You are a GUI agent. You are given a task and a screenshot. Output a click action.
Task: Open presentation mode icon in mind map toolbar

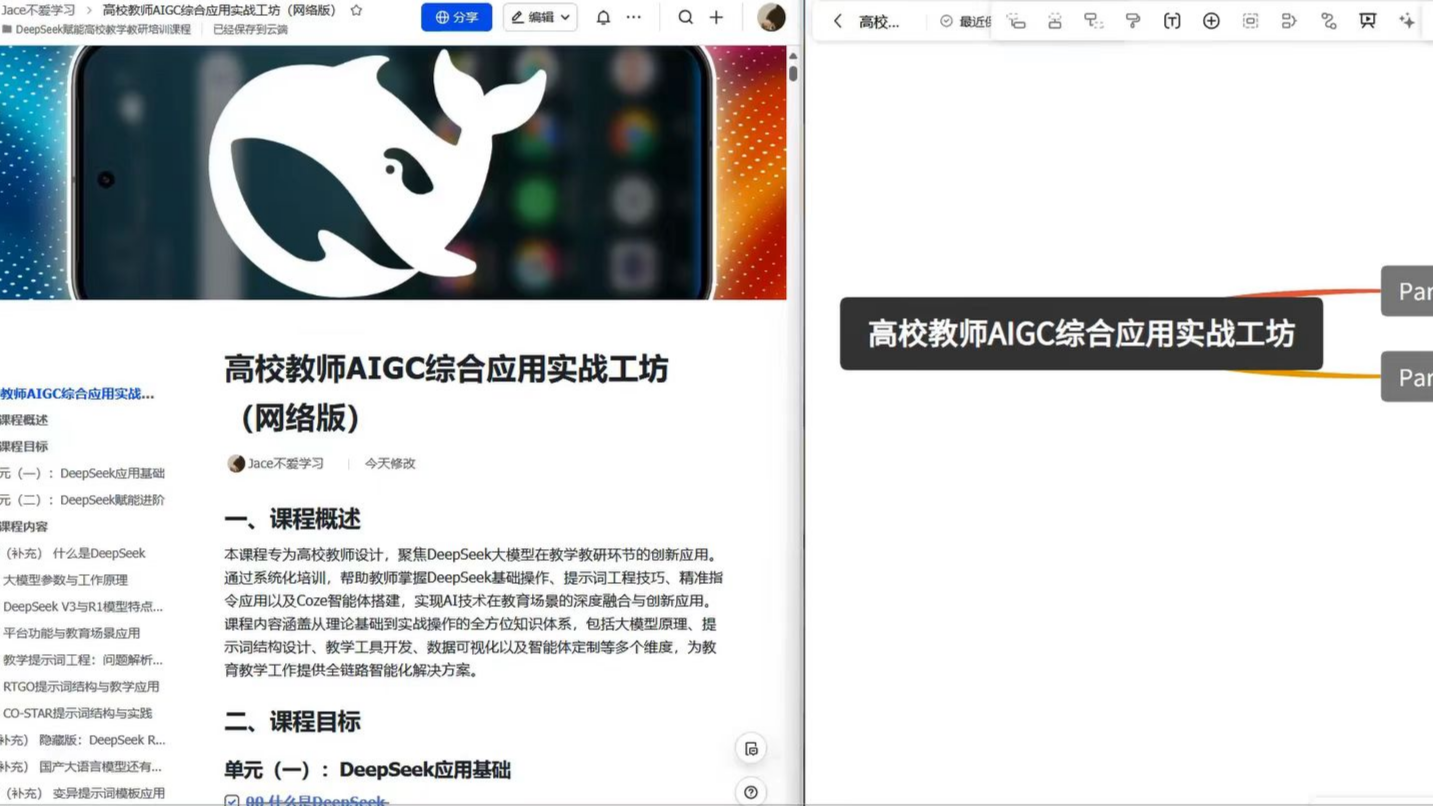(1367, 21)
